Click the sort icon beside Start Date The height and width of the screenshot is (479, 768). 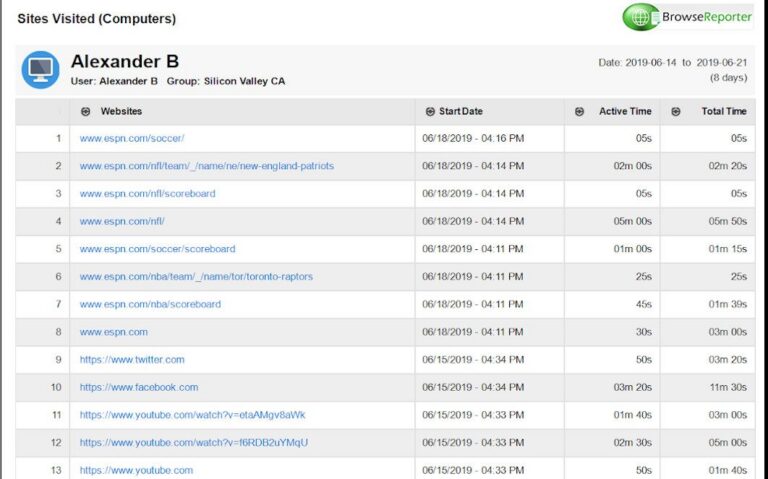430,112
